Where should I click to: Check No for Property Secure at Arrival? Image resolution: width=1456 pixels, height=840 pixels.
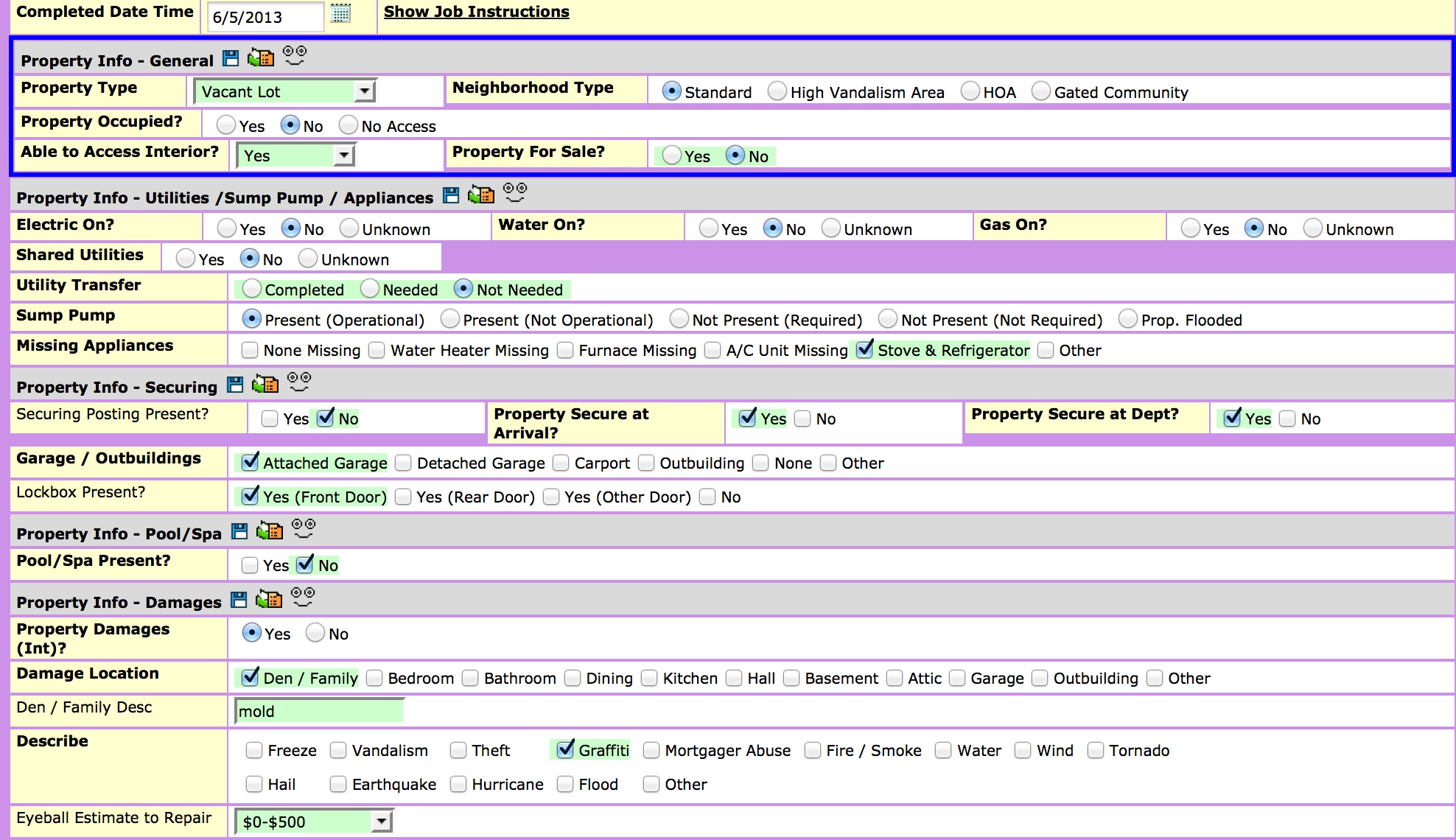point(803,419)
